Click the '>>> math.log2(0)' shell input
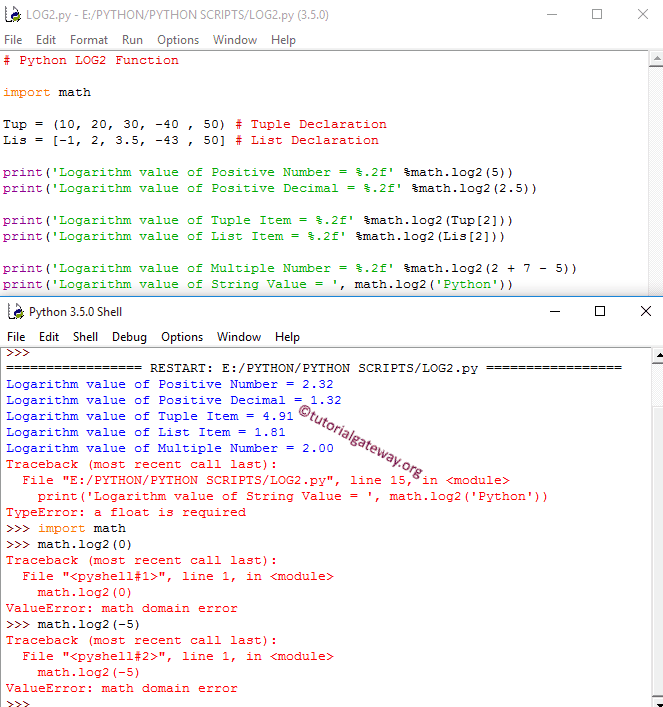The height and width of the screenshot is (707, 663). 69,544
